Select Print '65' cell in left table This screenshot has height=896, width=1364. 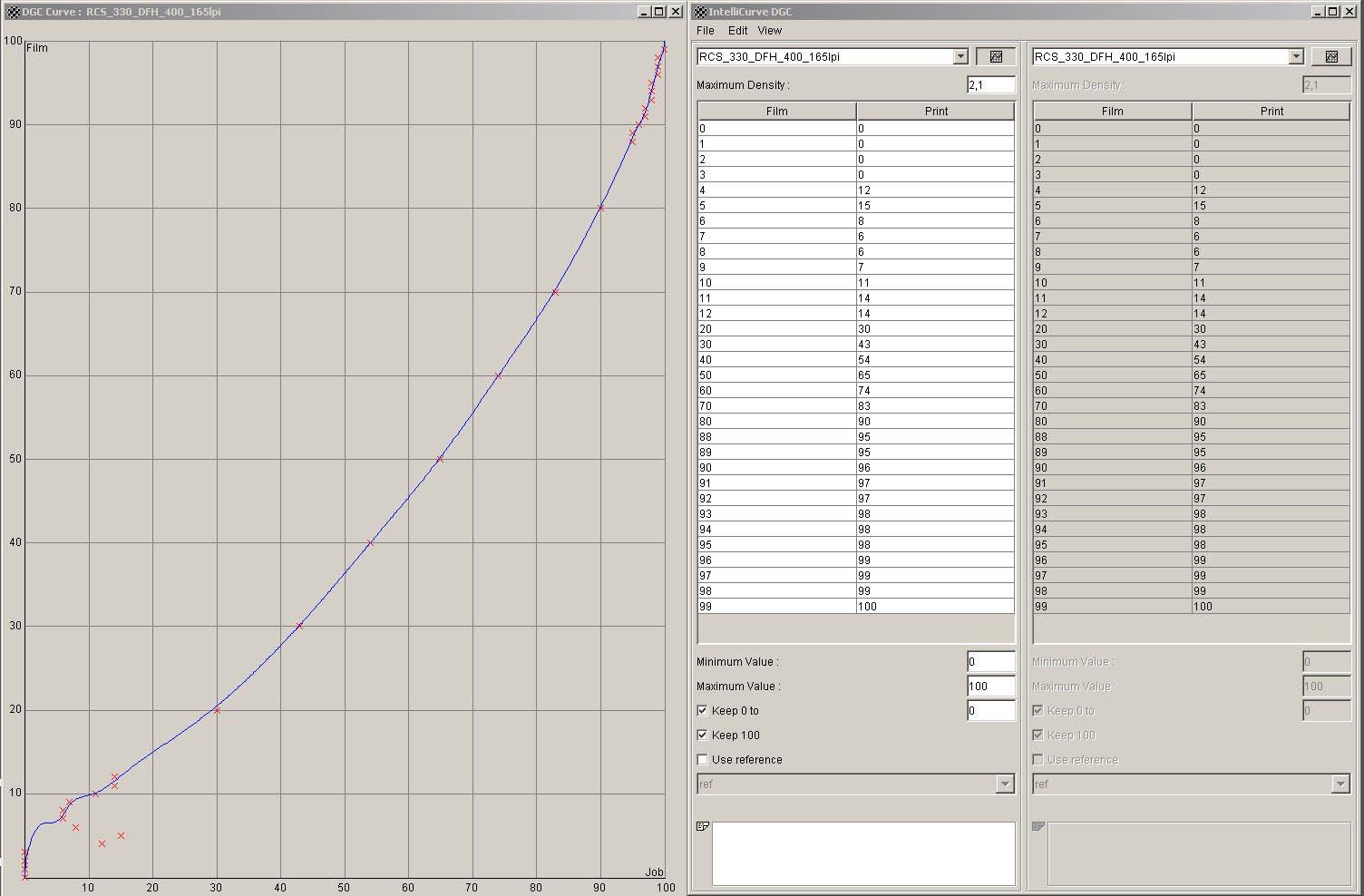coord(935,375)
